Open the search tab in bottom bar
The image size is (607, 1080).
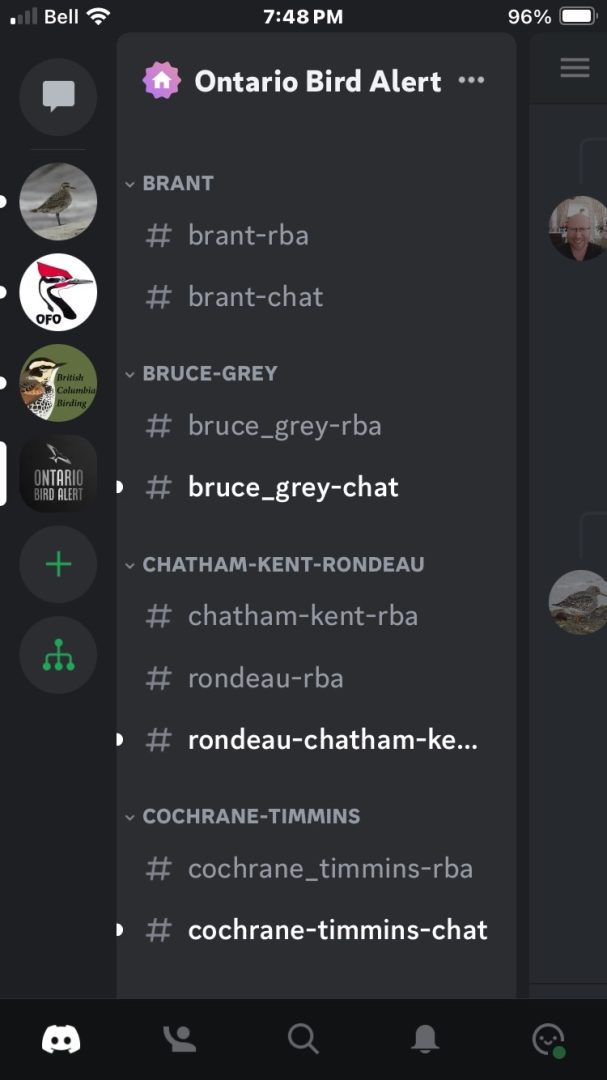pos(303,1039)
